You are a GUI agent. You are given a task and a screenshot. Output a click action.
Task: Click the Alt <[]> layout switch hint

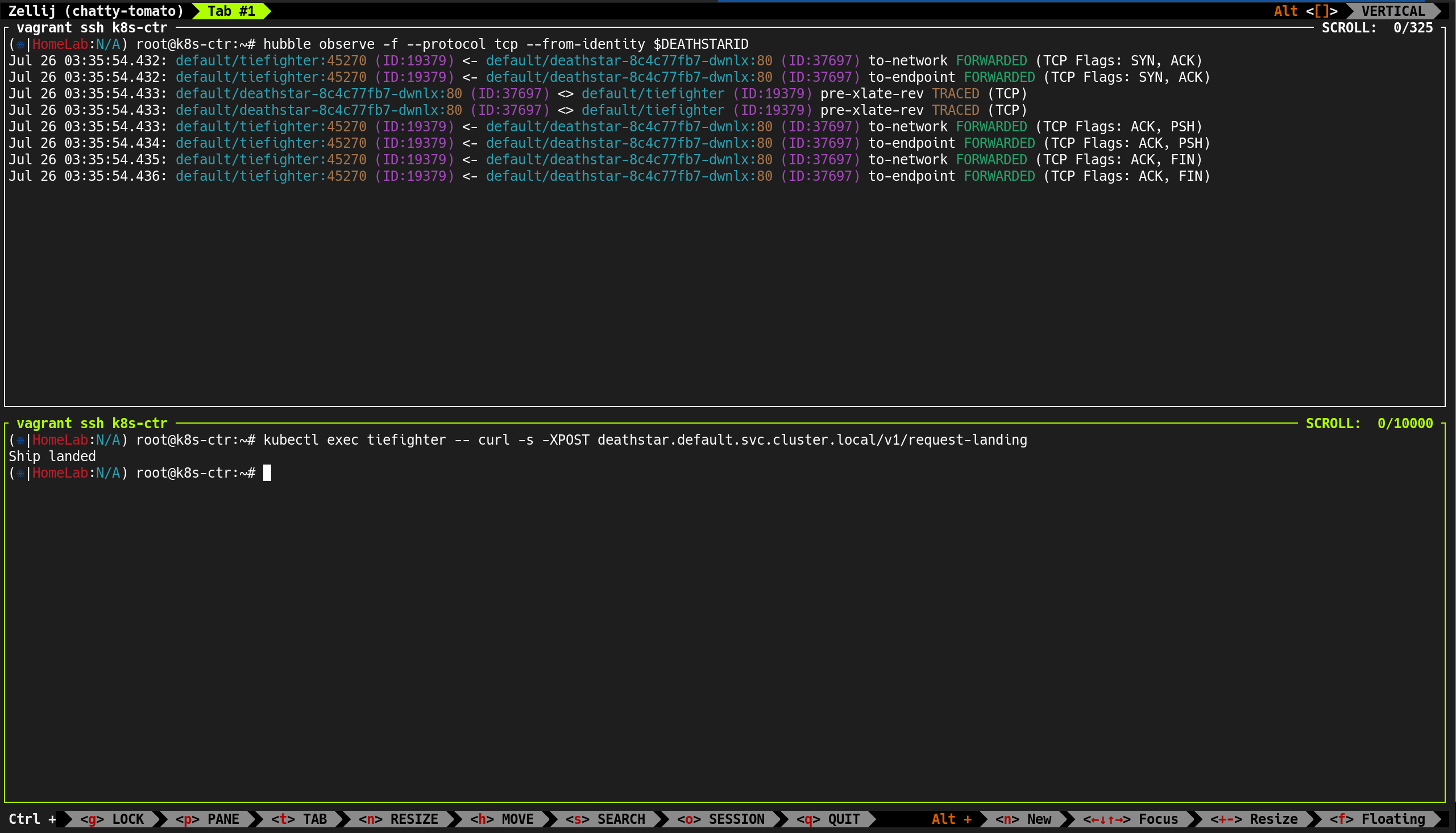click(1305, 11)
